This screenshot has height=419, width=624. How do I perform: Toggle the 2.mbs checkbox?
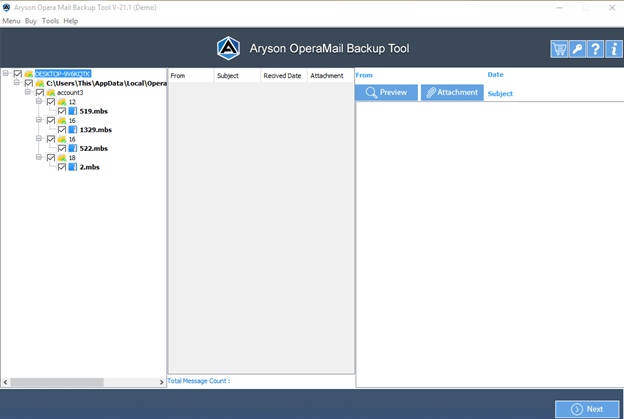[62, 167]
